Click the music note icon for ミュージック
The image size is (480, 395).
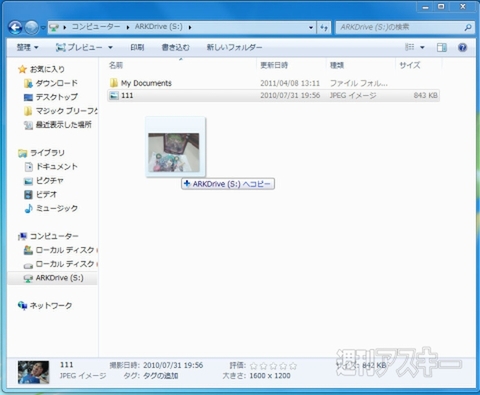click(x=29, y=208)
